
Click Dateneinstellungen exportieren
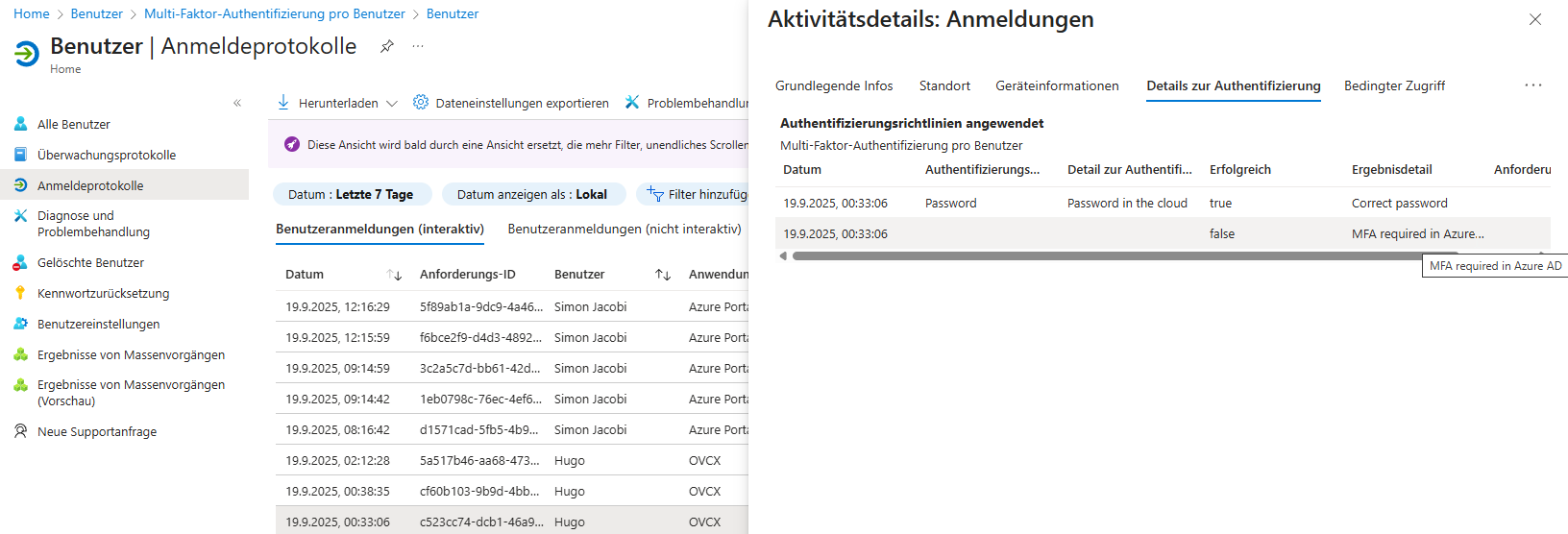pos(511,103)
